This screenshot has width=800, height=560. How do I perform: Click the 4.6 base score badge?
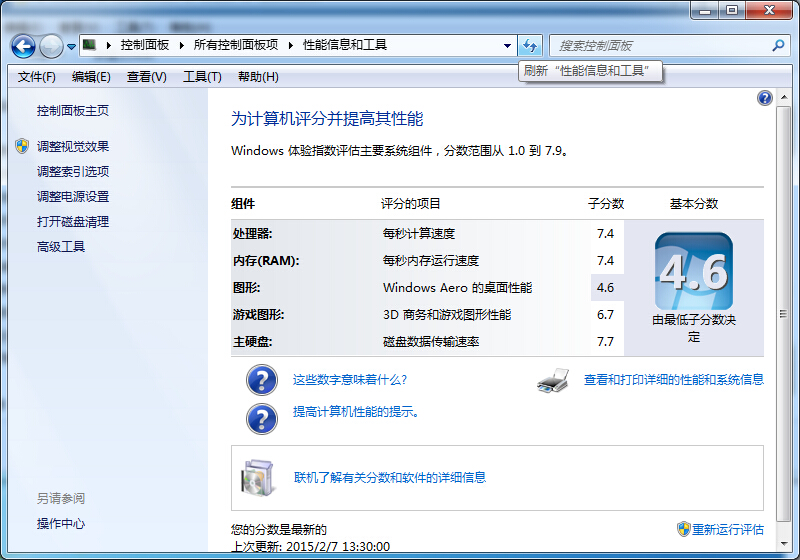point(694,271)
